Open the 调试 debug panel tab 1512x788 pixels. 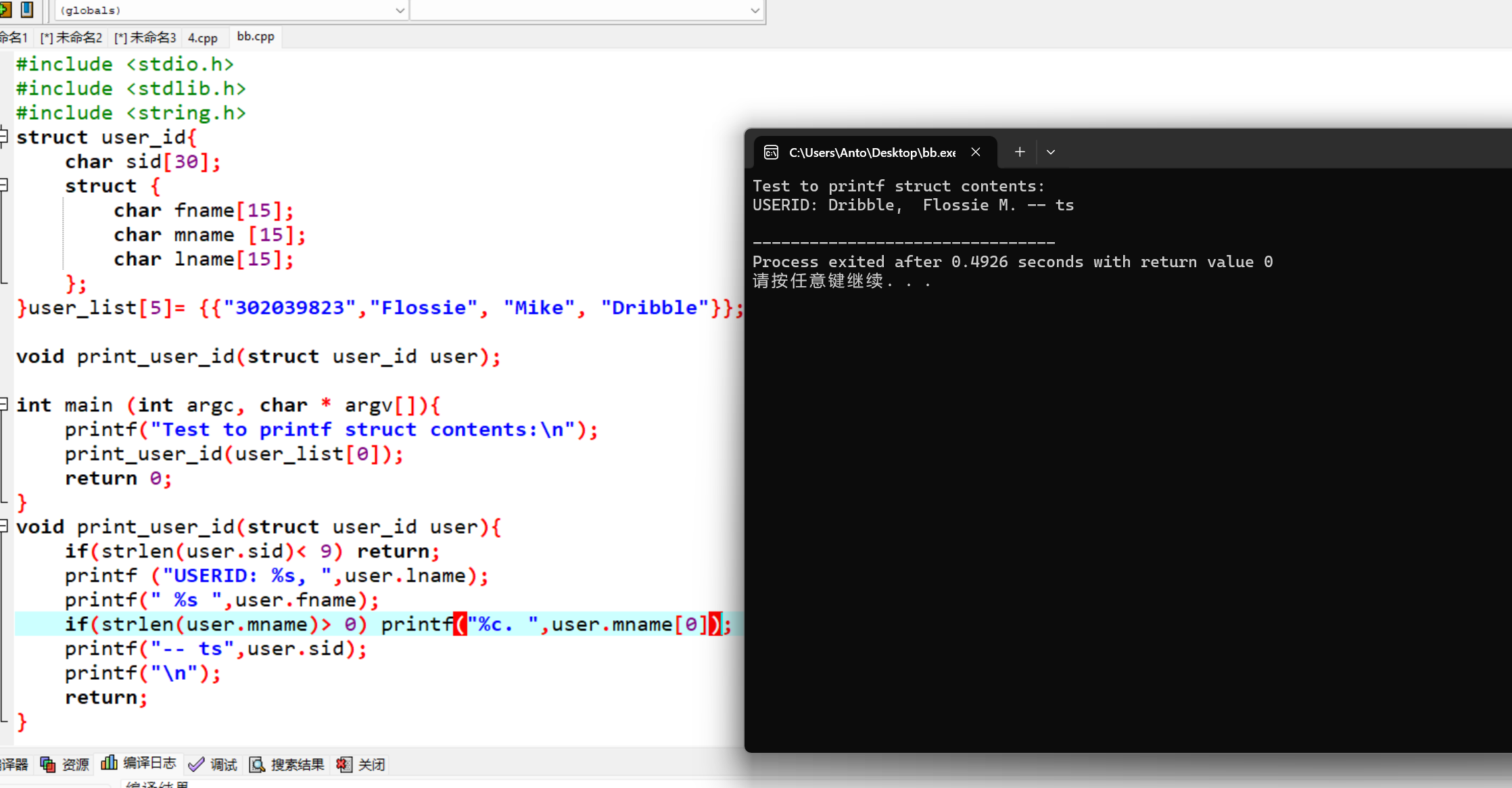pos(213,764)
